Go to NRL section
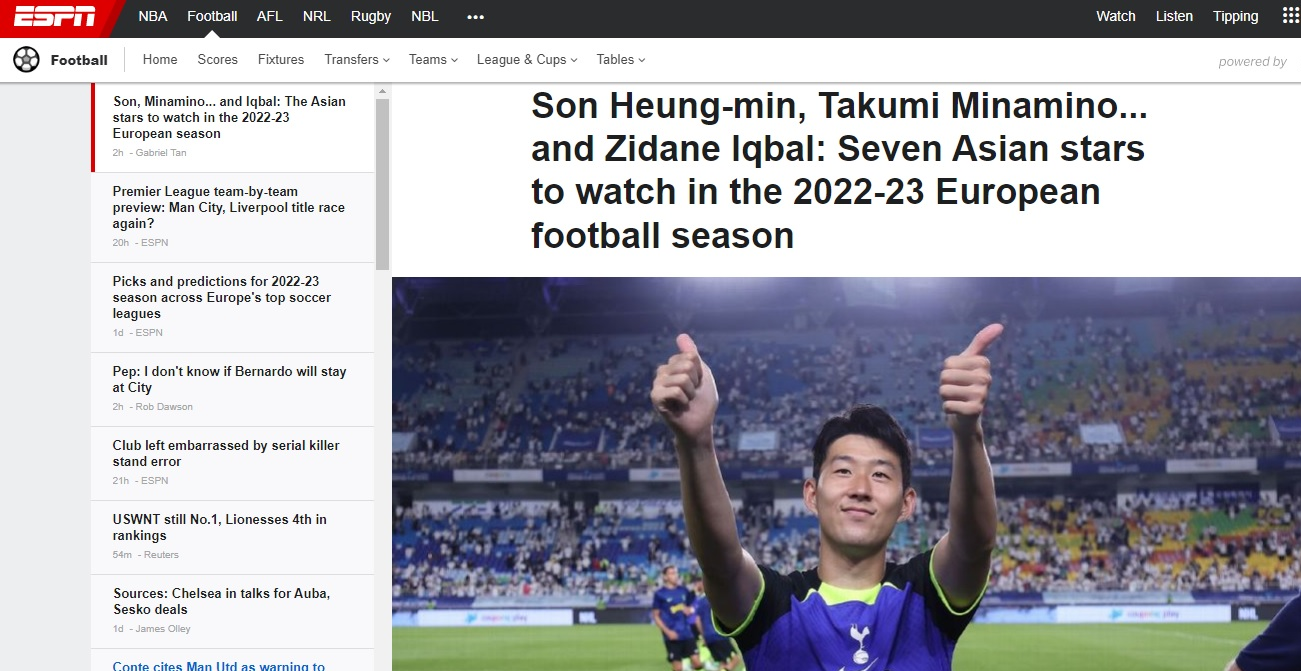 [x=317, y=16]
